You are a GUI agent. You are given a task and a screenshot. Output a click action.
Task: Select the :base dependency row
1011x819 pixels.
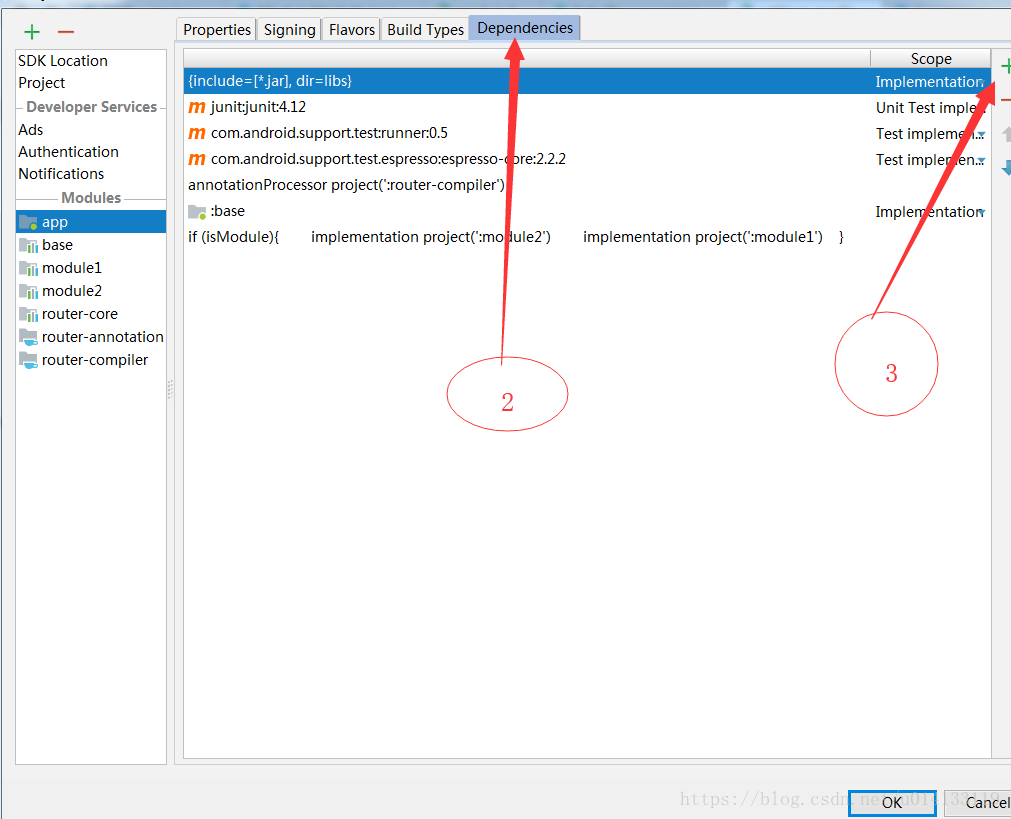[587, 212]
